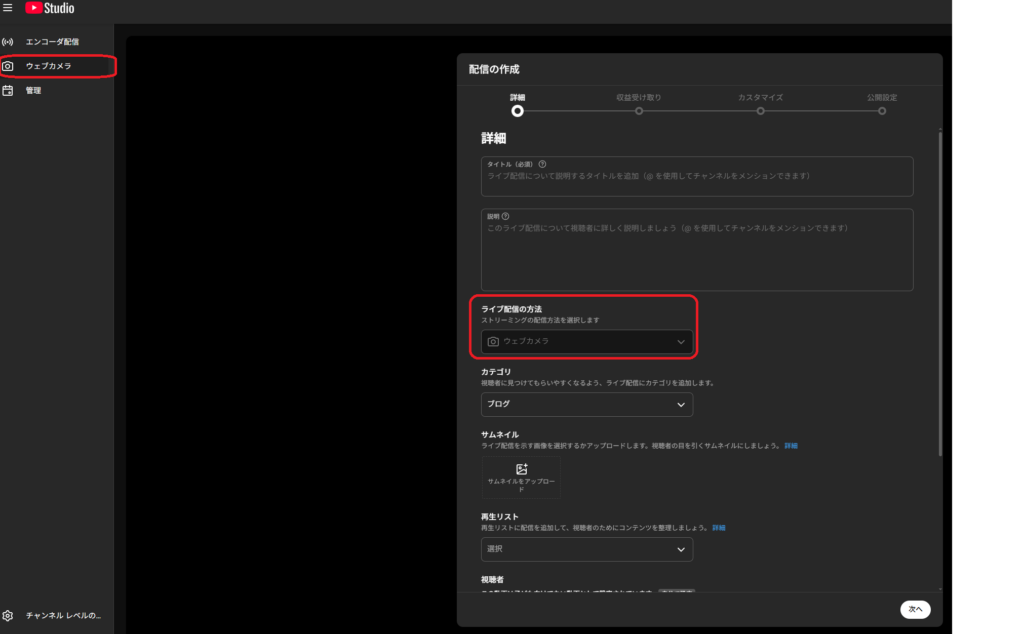Screen dimensions: 1024x634
Task: Open 詳細 link beside thumbnail description
Action: pos(791,445)
